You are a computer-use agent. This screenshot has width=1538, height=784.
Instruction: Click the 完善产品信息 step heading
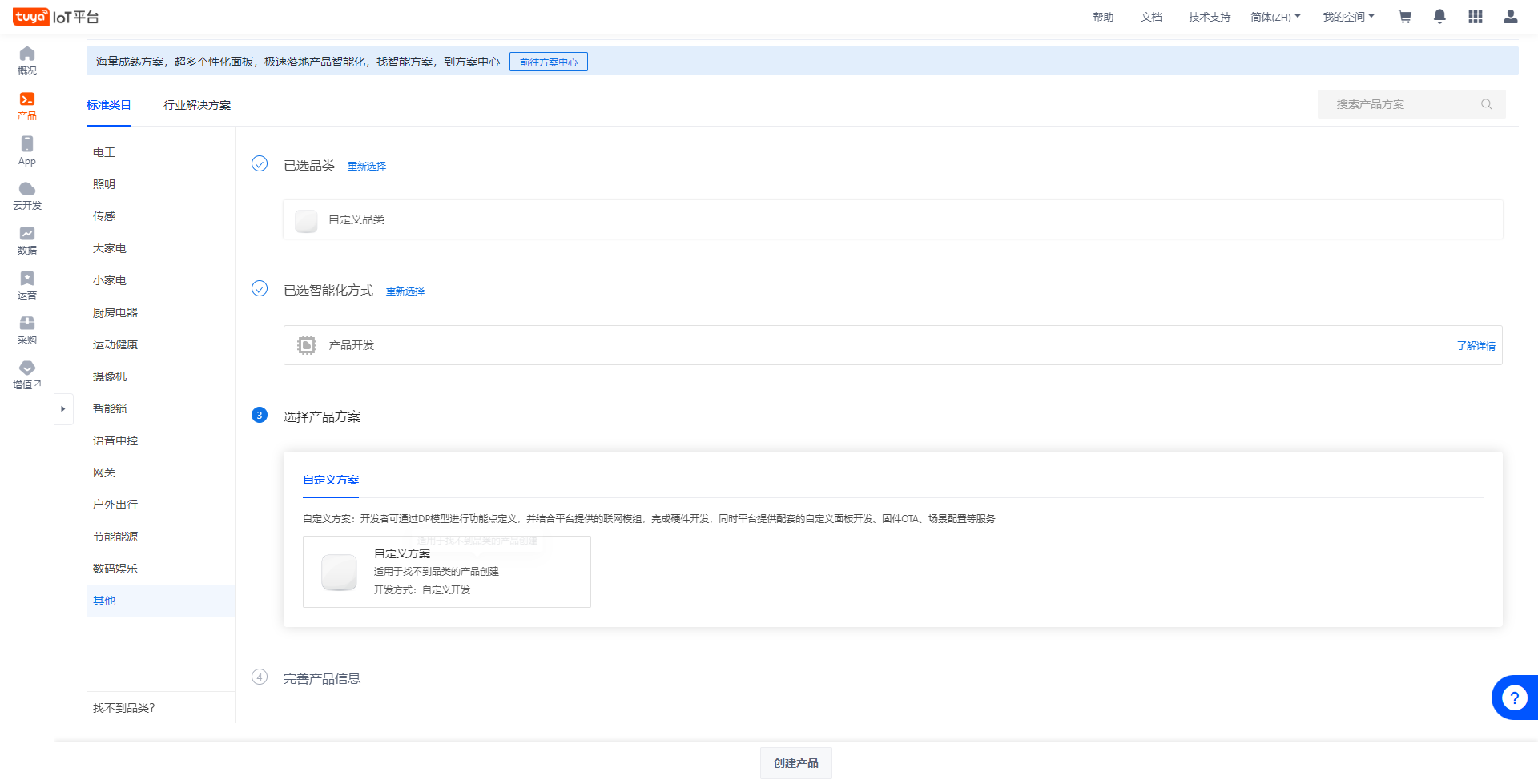point(322,678)
